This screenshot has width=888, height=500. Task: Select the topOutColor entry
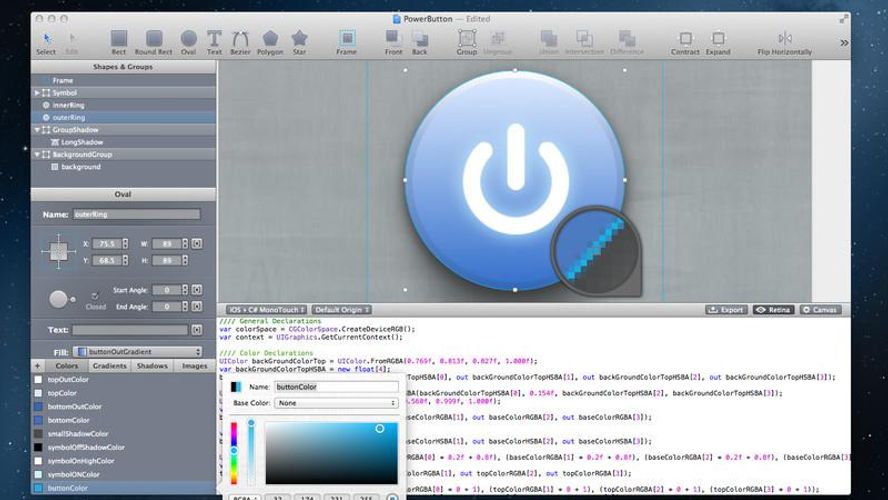[x=123, y=379]
